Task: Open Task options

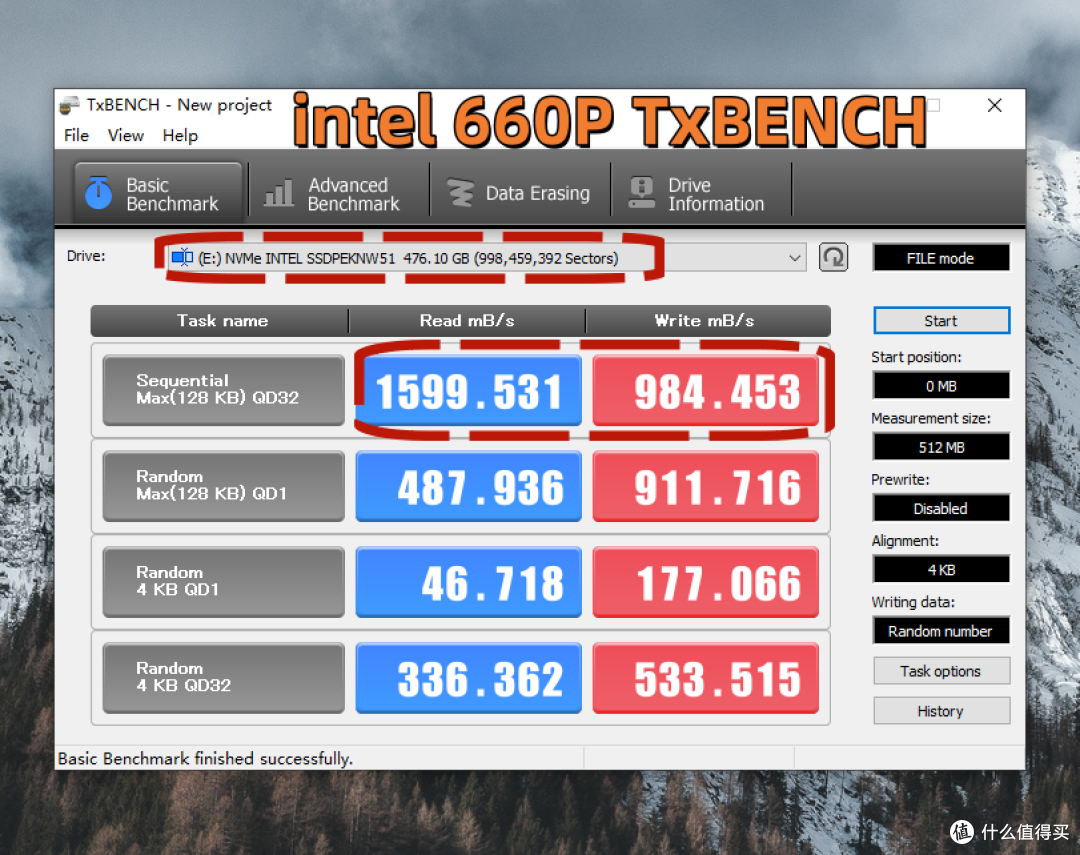Action: click(x=941, y=670)
